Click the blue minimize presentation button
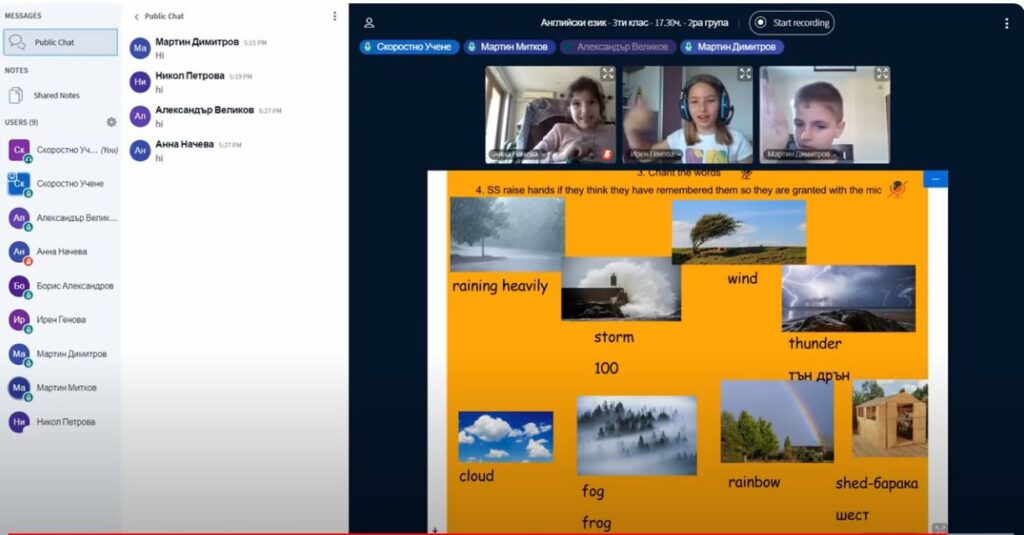This screenshot has height=535, width=1024. (935, 179)
